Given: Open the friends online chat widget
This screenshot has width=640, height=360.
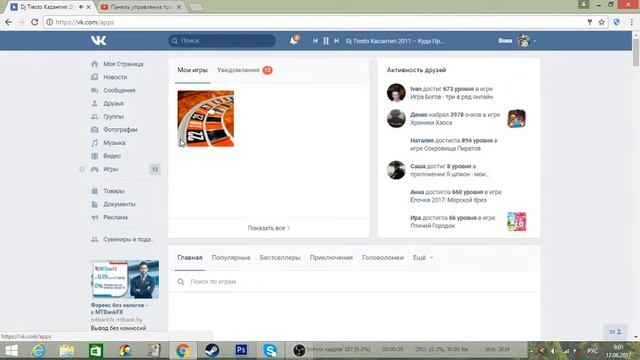Looking at the screenshot, I should pyautogui.click(x=615, y=332).
